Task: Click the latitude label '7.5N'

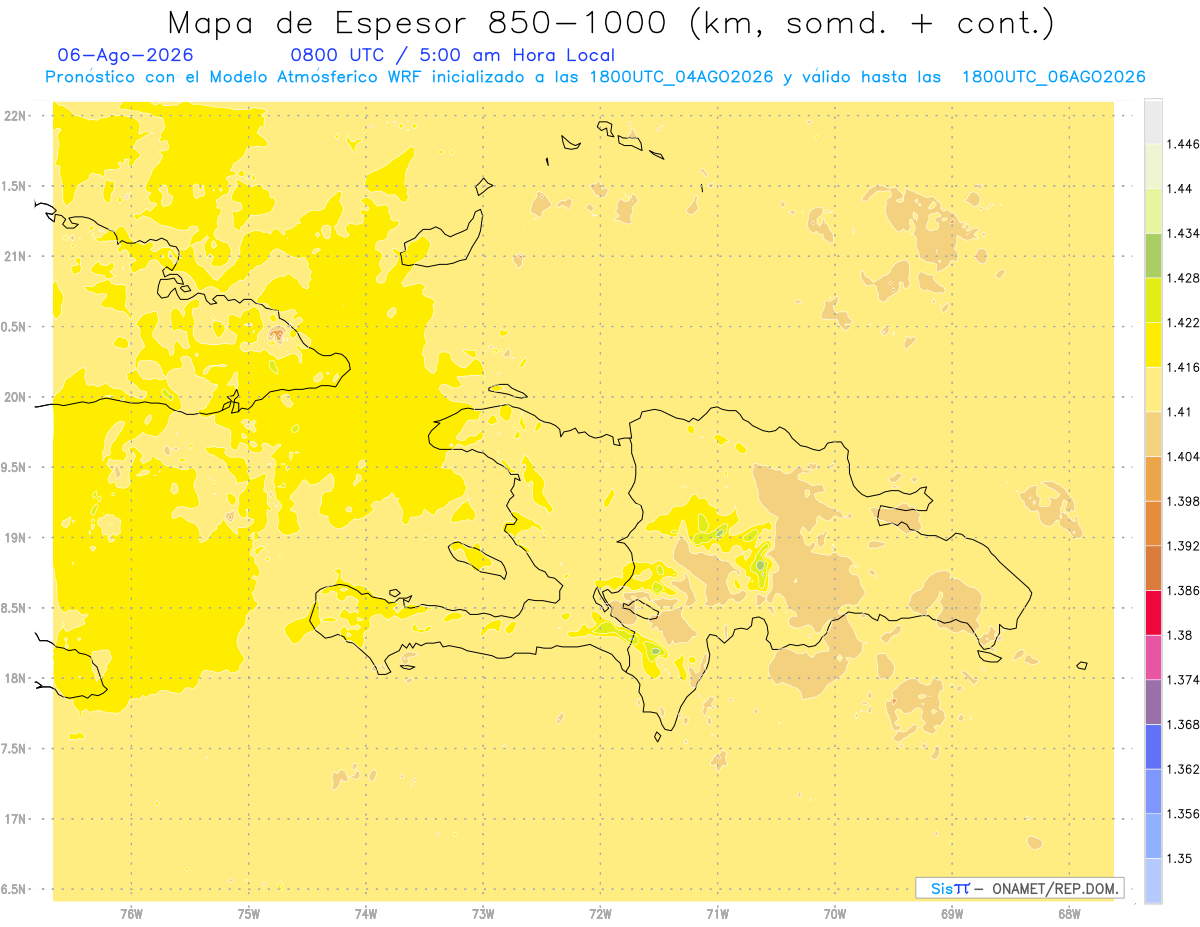Action: (15, 749)
